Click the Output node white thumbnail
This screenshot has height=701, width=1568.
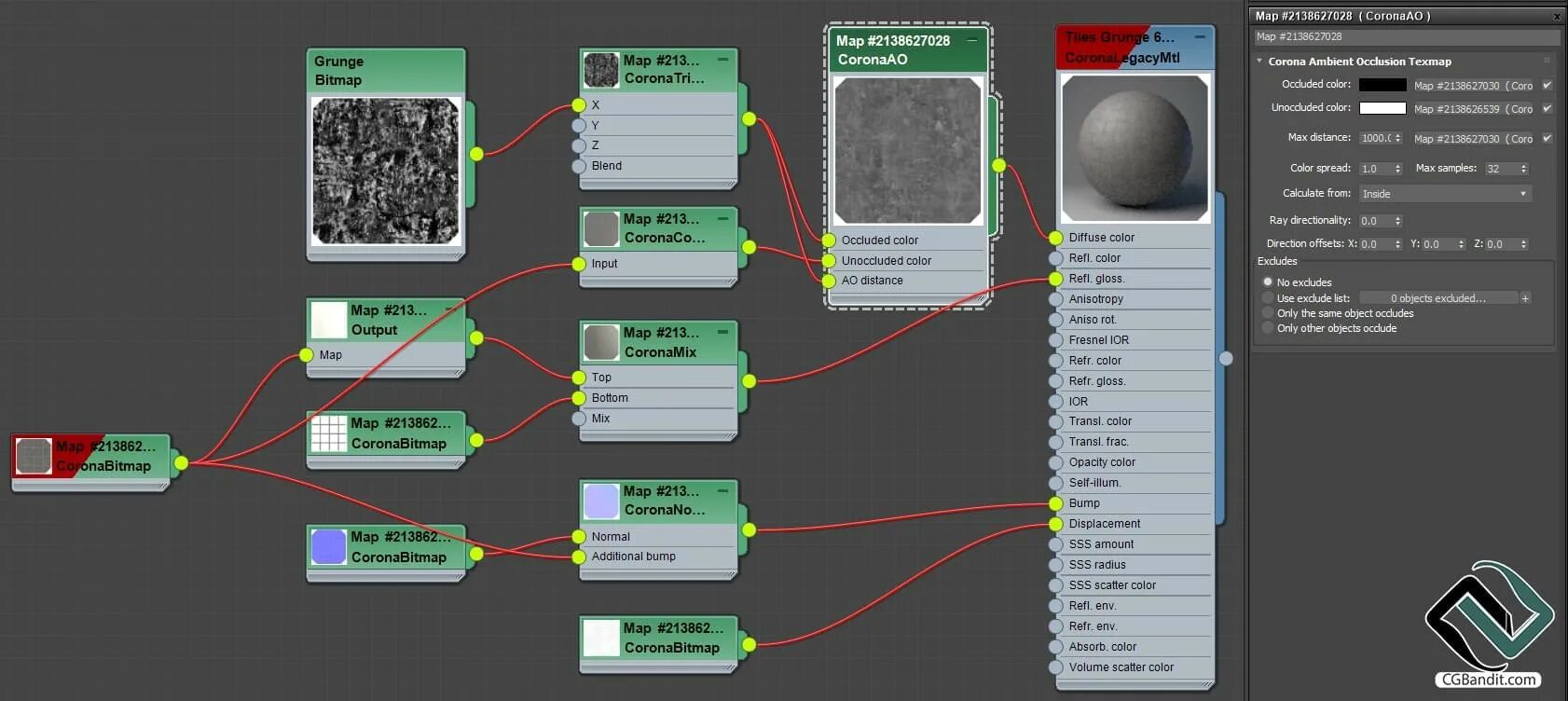point(328,320)
